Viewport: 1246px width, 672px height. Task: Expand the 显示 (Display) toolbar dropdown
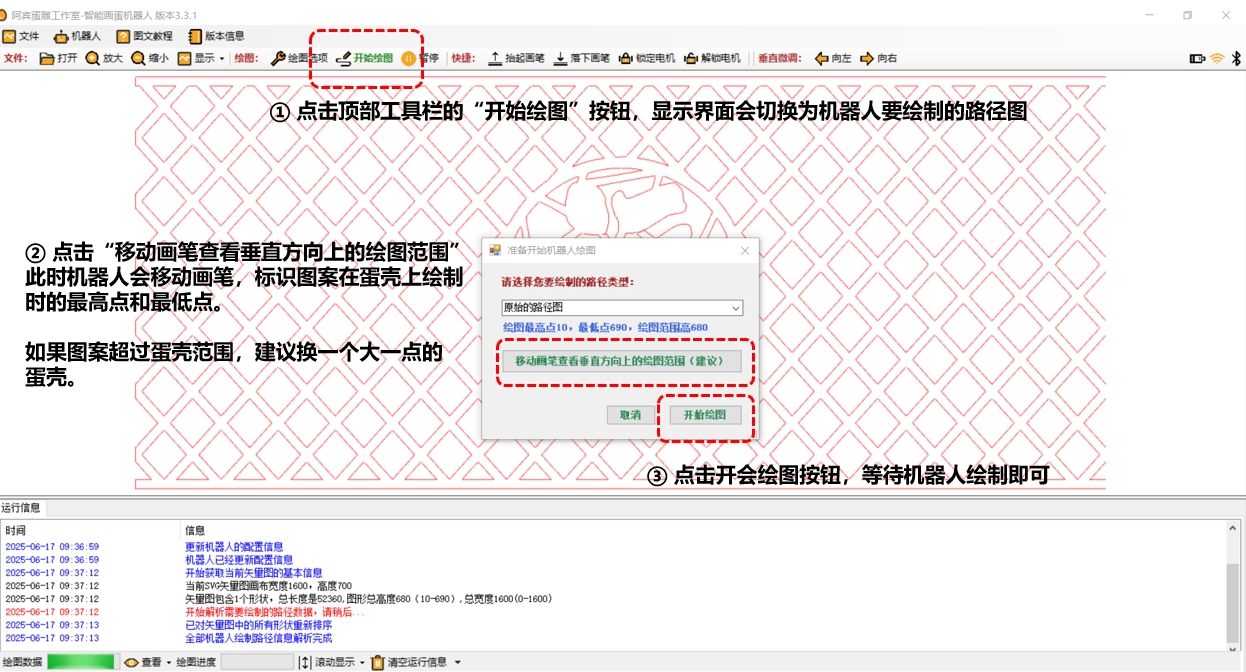202,58
